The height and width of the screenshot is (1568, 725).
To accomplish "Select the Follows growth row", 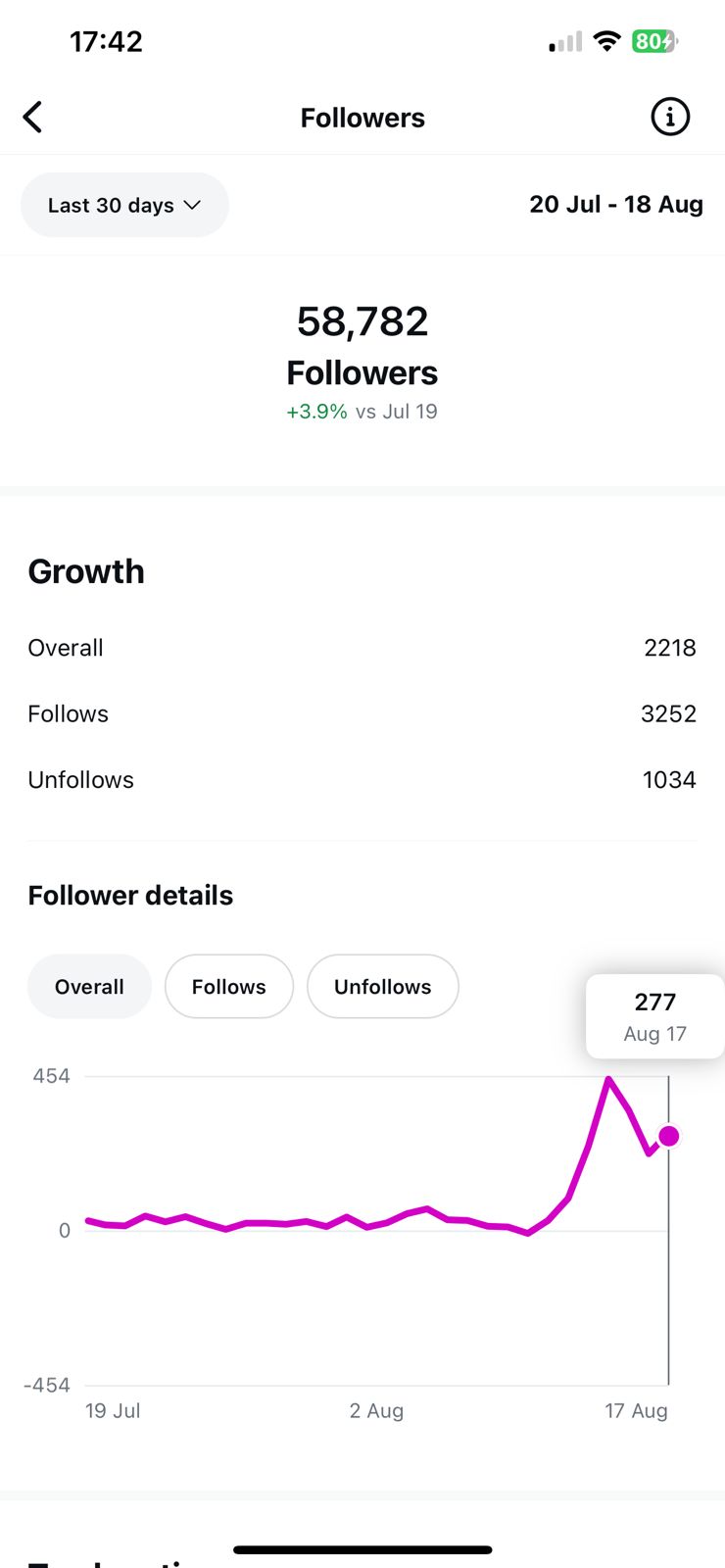I will pyautogui.click(x=362, y=713).
